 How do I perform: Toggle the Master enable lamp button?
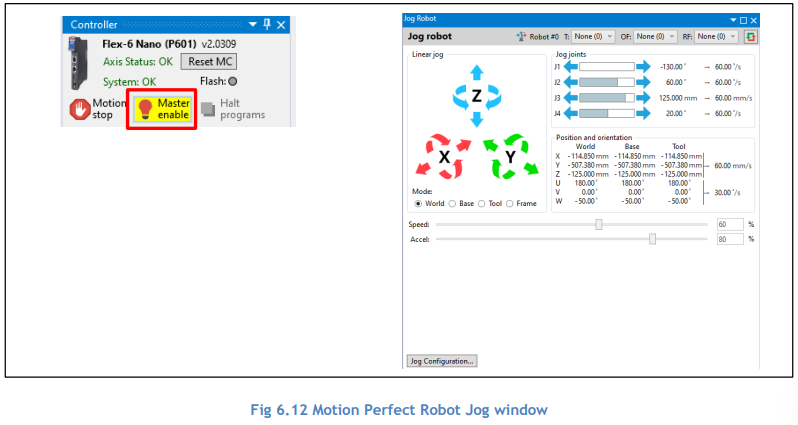[162, 109]
